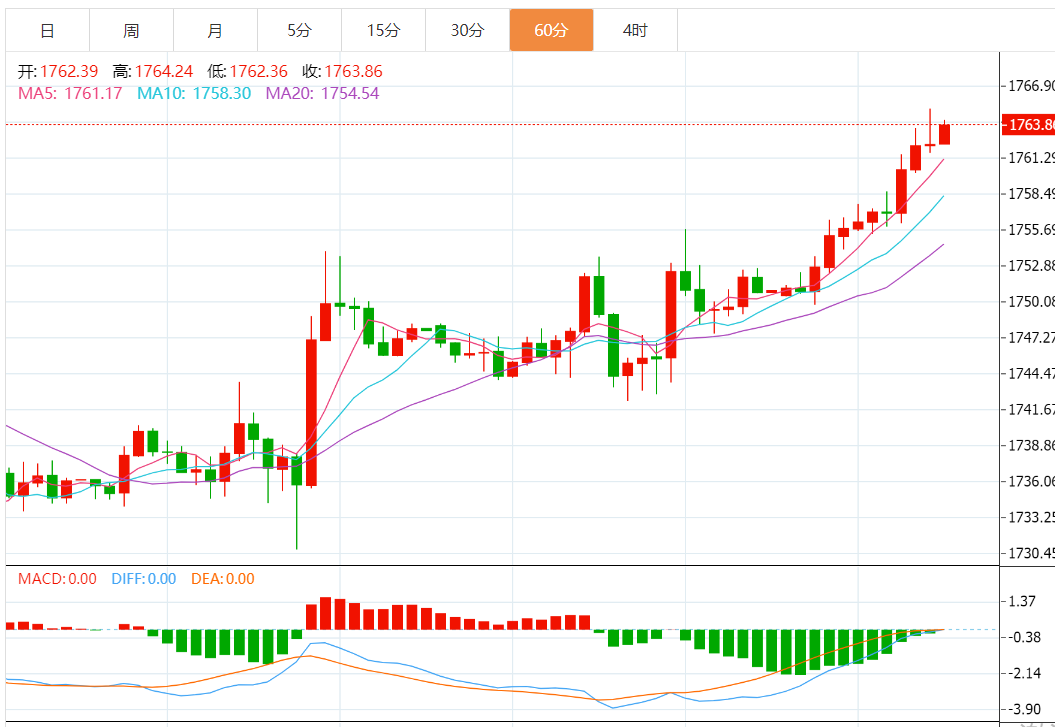
Task: Switch to the 4时 timeframe tab
Action: [x=635, y=30]
